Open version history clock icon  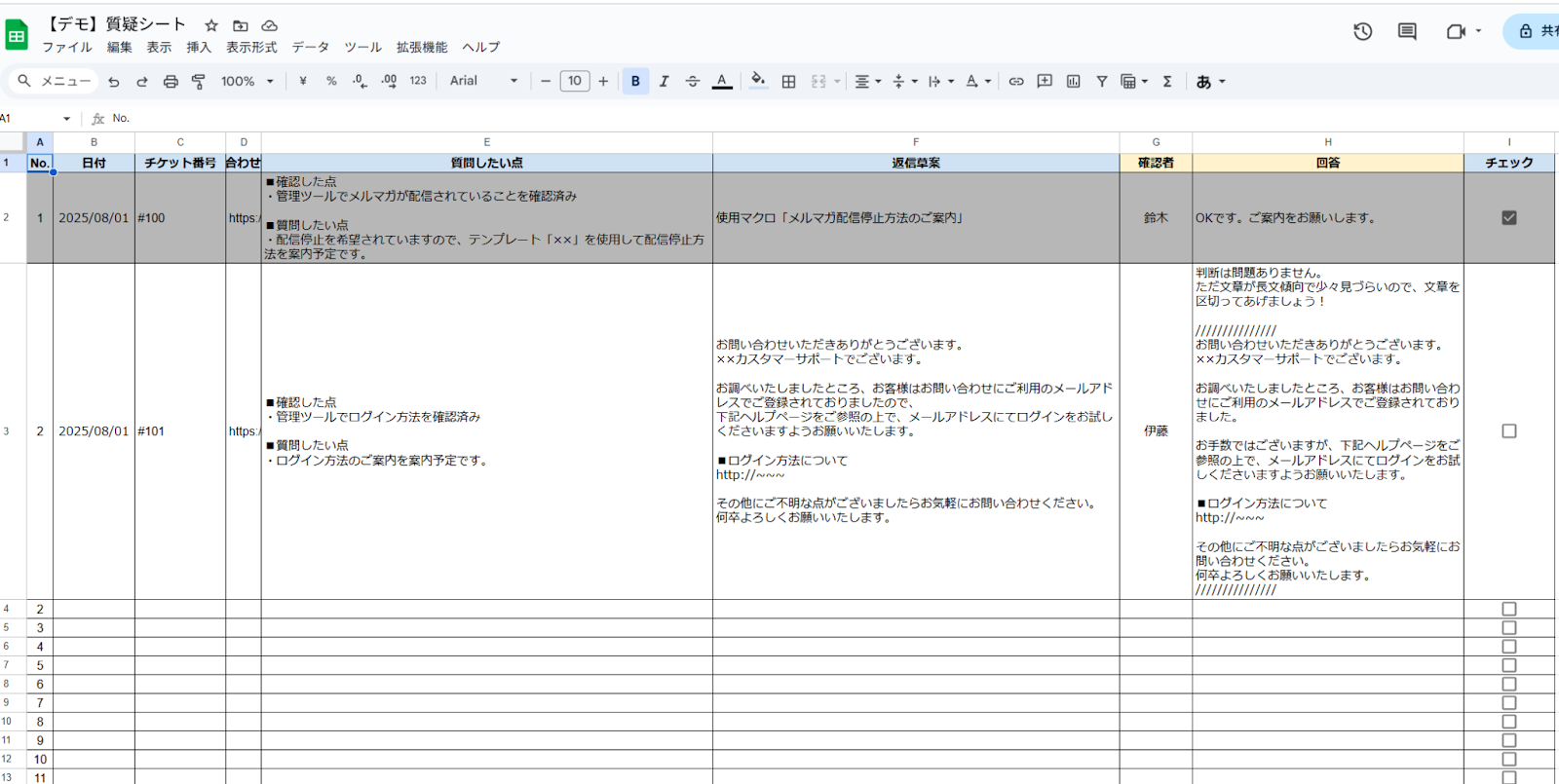[1362, 31]
